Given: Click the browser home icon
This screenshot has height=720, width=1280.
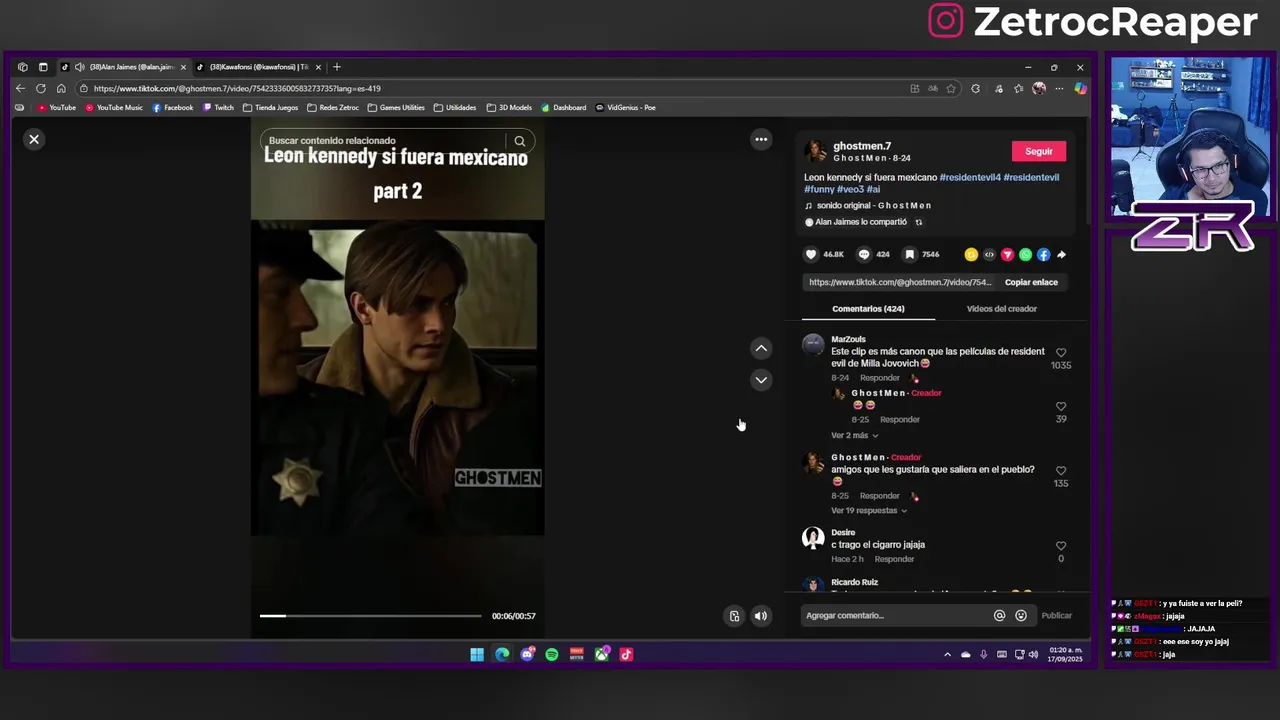Looking at the screenshot, I should tap(61, 88).
